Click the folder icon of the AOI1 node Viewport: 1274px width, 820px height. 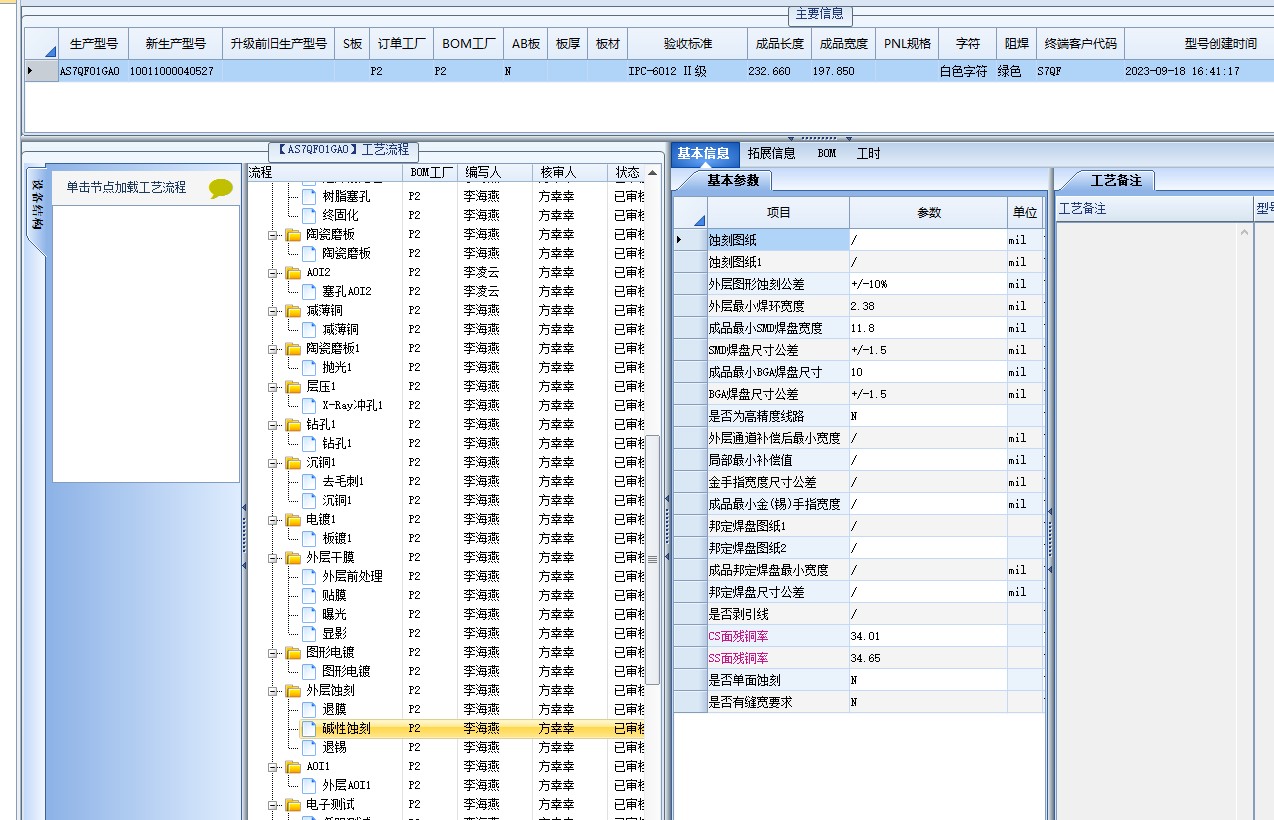293,766
